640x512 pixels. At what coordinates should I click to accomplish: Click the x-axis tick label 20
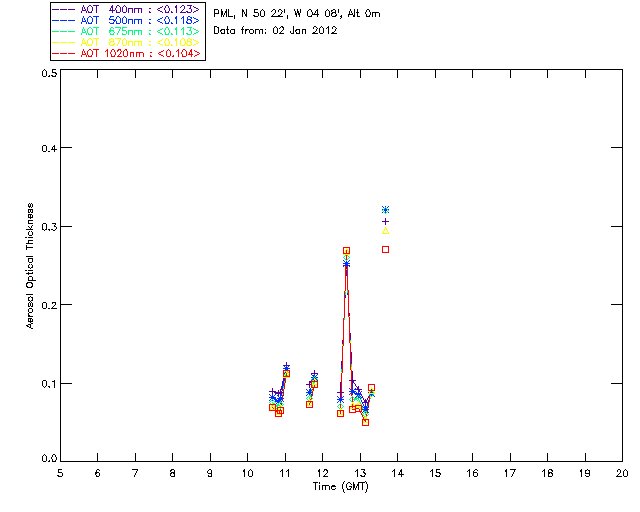coord(622,473)
